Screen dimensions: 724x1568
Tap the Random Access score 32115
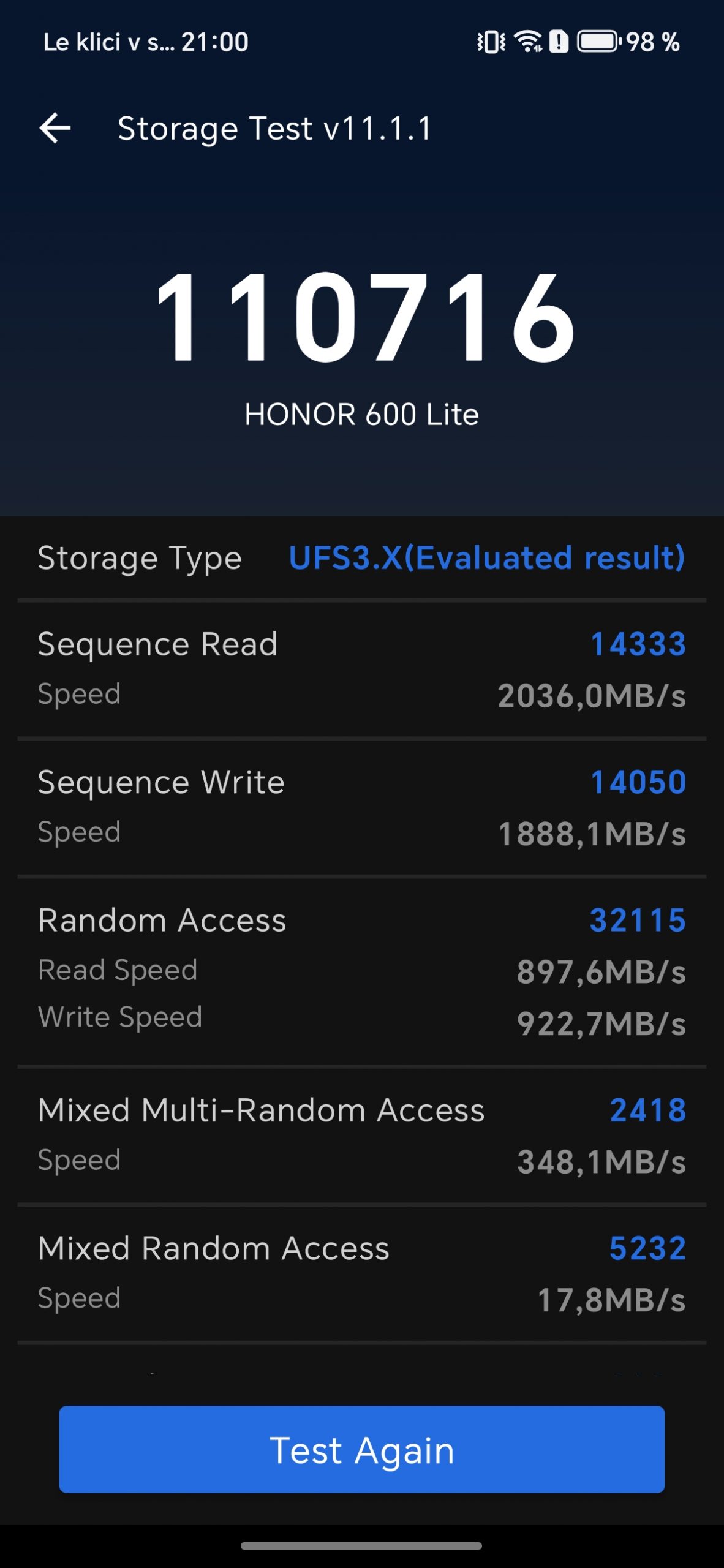point(637,920)
